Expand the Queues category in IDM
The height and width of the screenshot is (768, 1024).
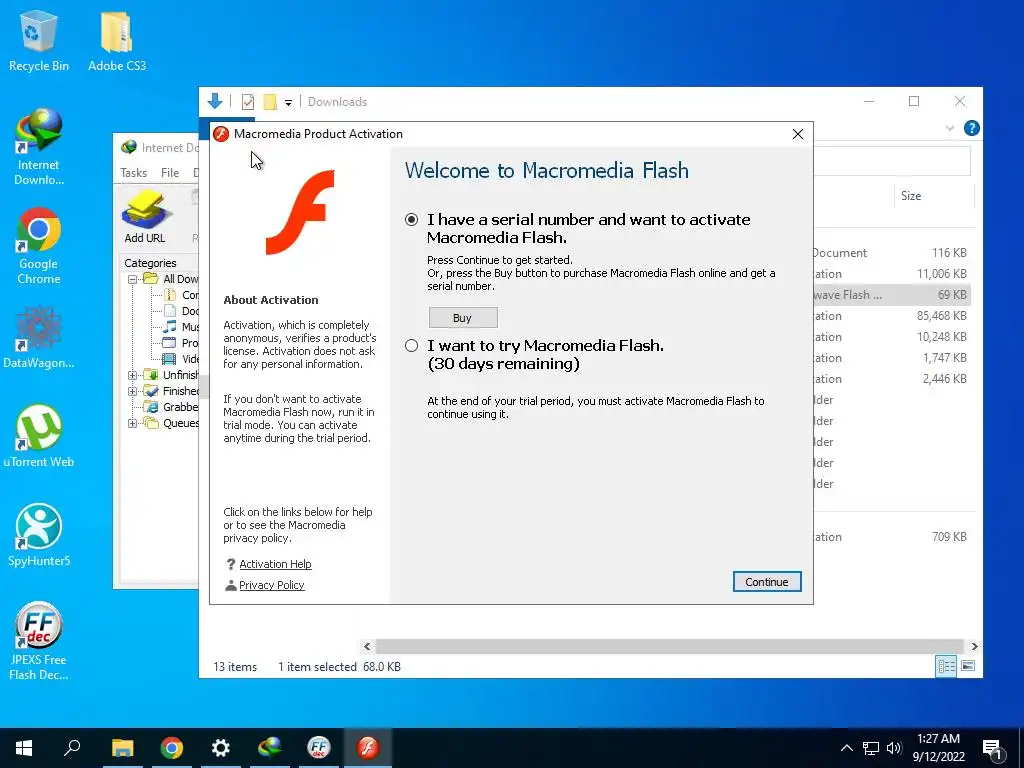coord(132,423)
